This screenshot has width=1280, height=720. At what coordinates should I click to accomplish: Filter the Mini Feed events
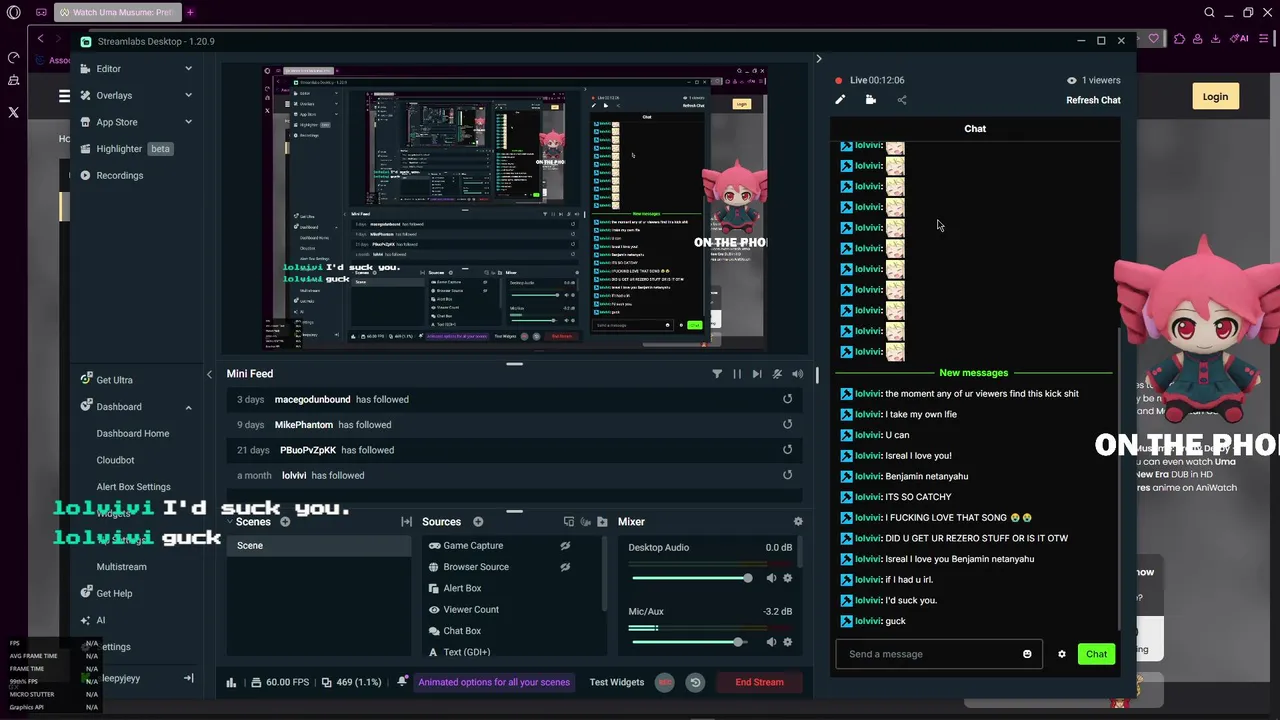(717, 374)
